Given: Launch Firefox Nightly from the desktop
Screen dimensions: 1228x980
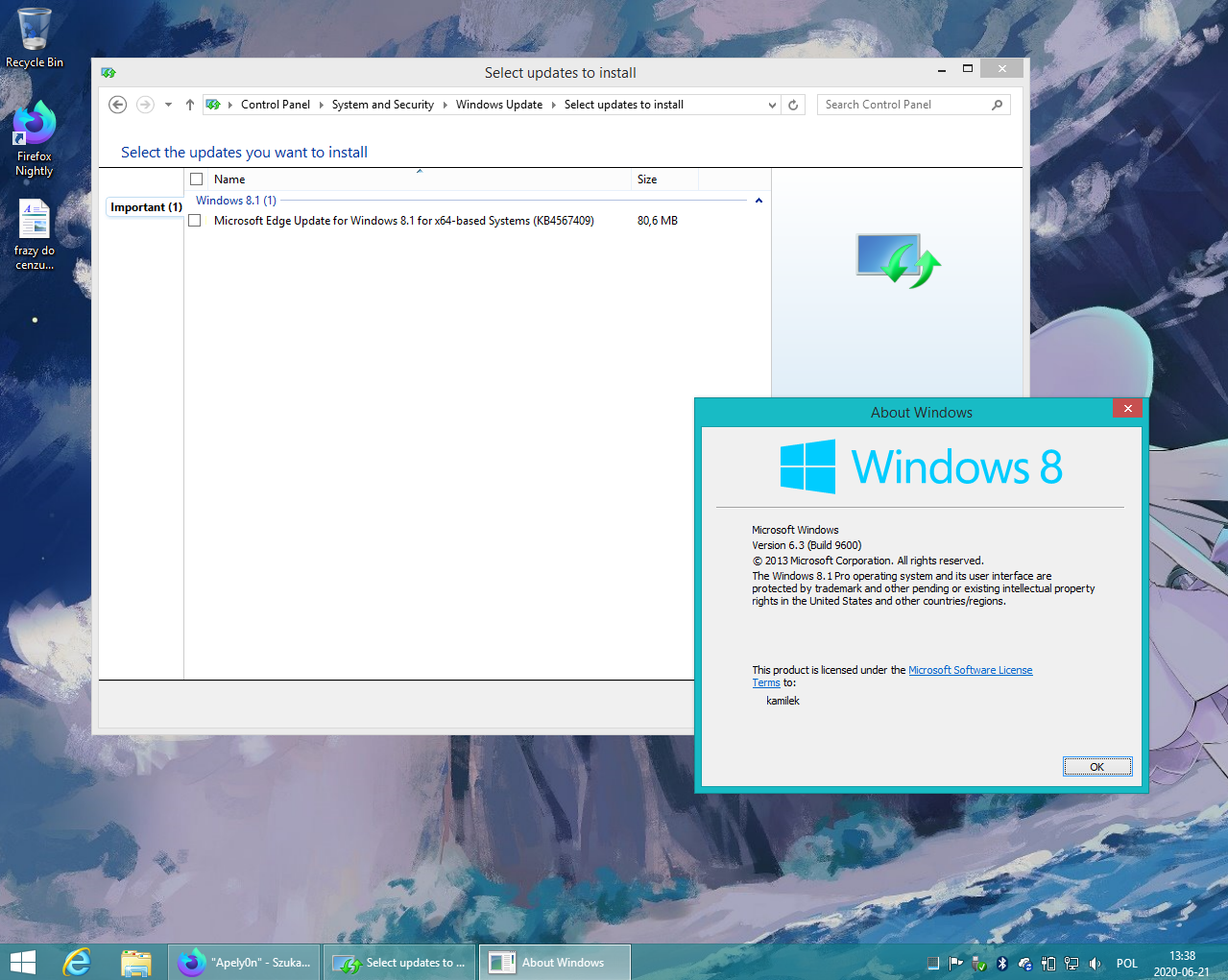Looking at the screenshot, I should 35,139.
